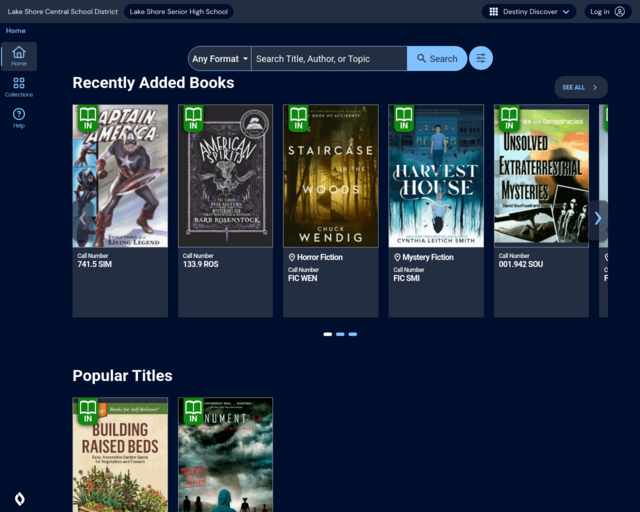Open the American Spirits book cover

pyautogui.click(x=225, y=176)
